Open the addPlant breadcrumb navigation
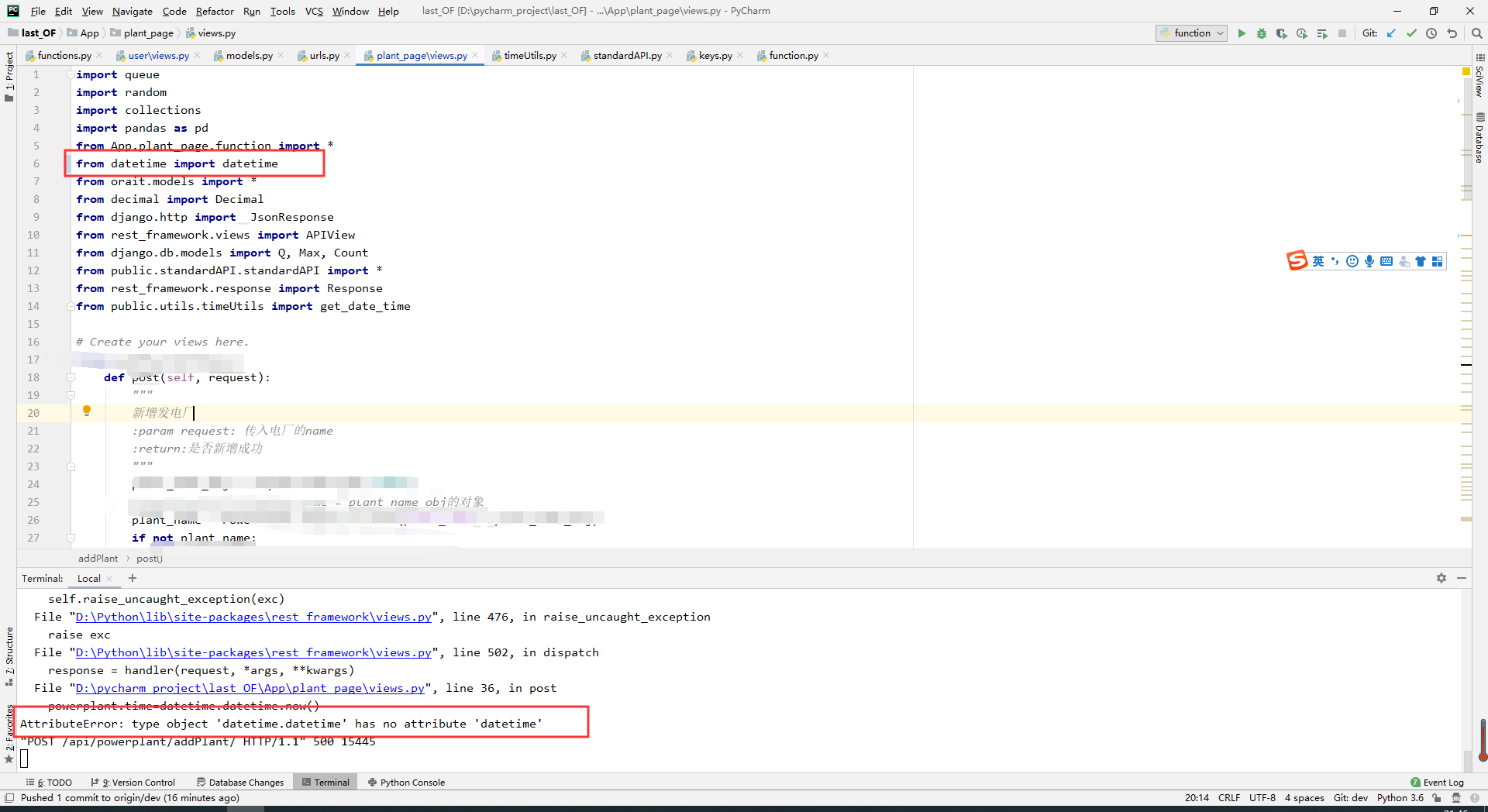 coord(98,558)
